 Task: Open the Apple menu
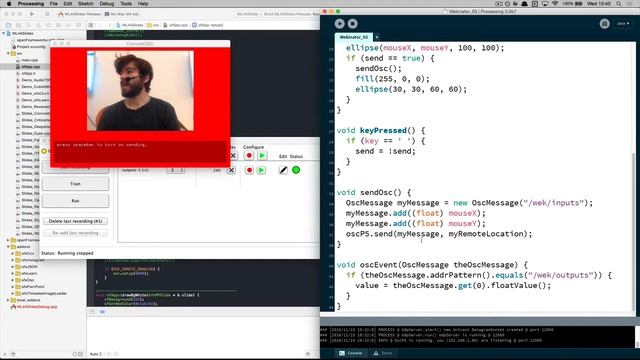(9, 4)
